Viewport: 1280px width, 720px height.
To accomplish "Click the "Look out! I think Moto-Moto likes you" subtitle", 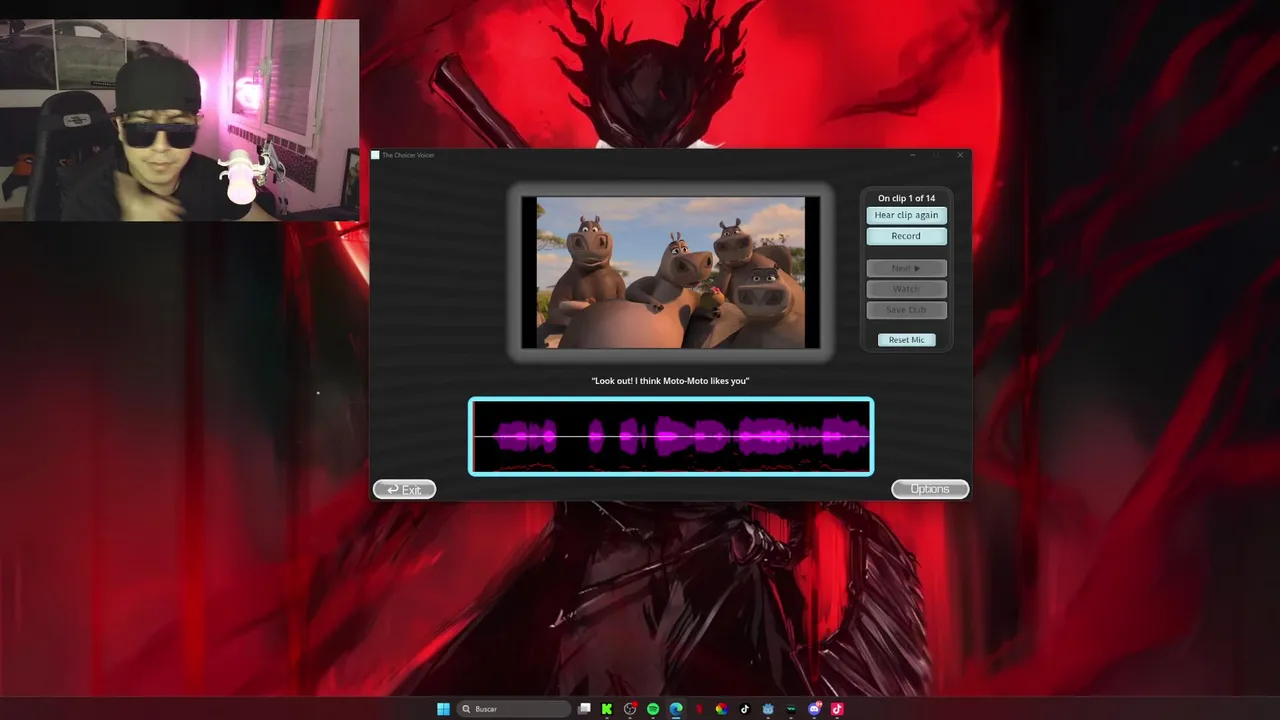I will click(670, 381).
